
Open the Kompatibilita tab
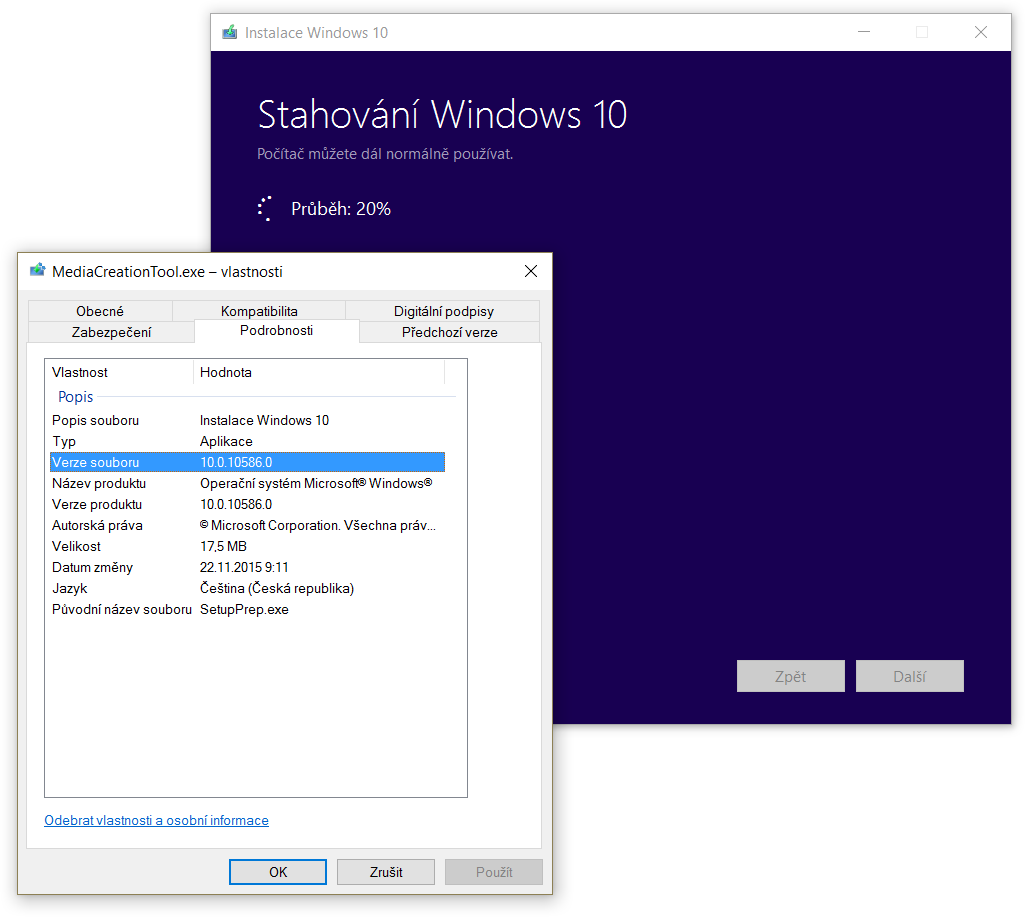click(259, 310)
